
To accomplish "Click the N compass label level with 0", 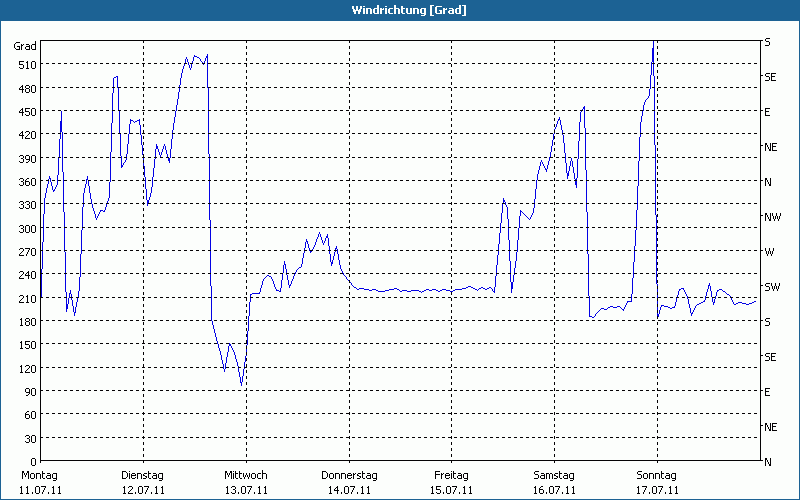I will pos(768,462).
